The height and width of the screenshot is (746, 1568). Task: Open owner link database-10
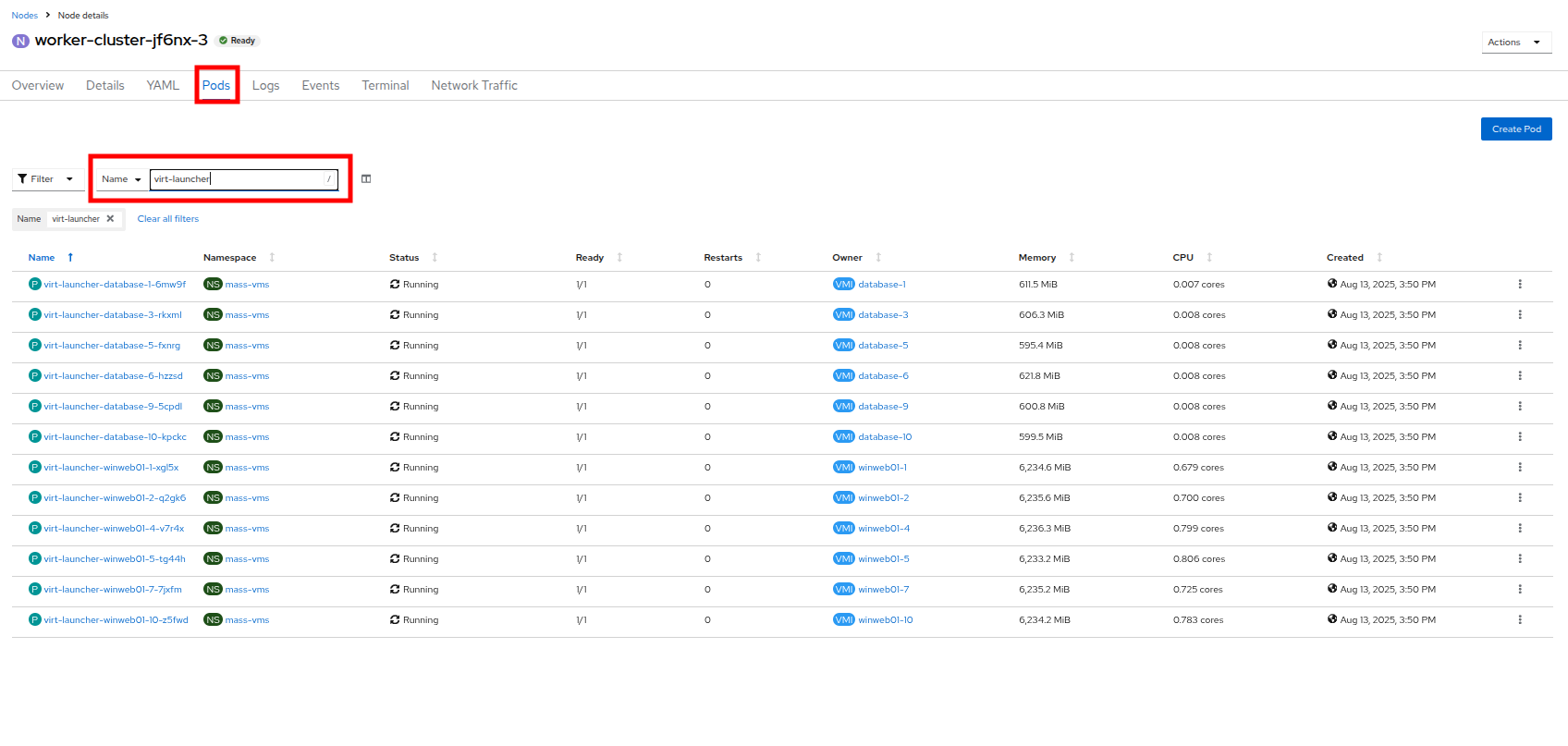[885, 437]
